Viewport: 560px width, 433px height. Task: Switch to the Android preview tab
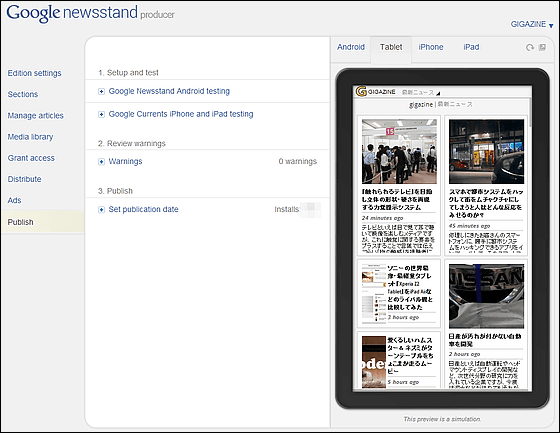pos(351,47)
